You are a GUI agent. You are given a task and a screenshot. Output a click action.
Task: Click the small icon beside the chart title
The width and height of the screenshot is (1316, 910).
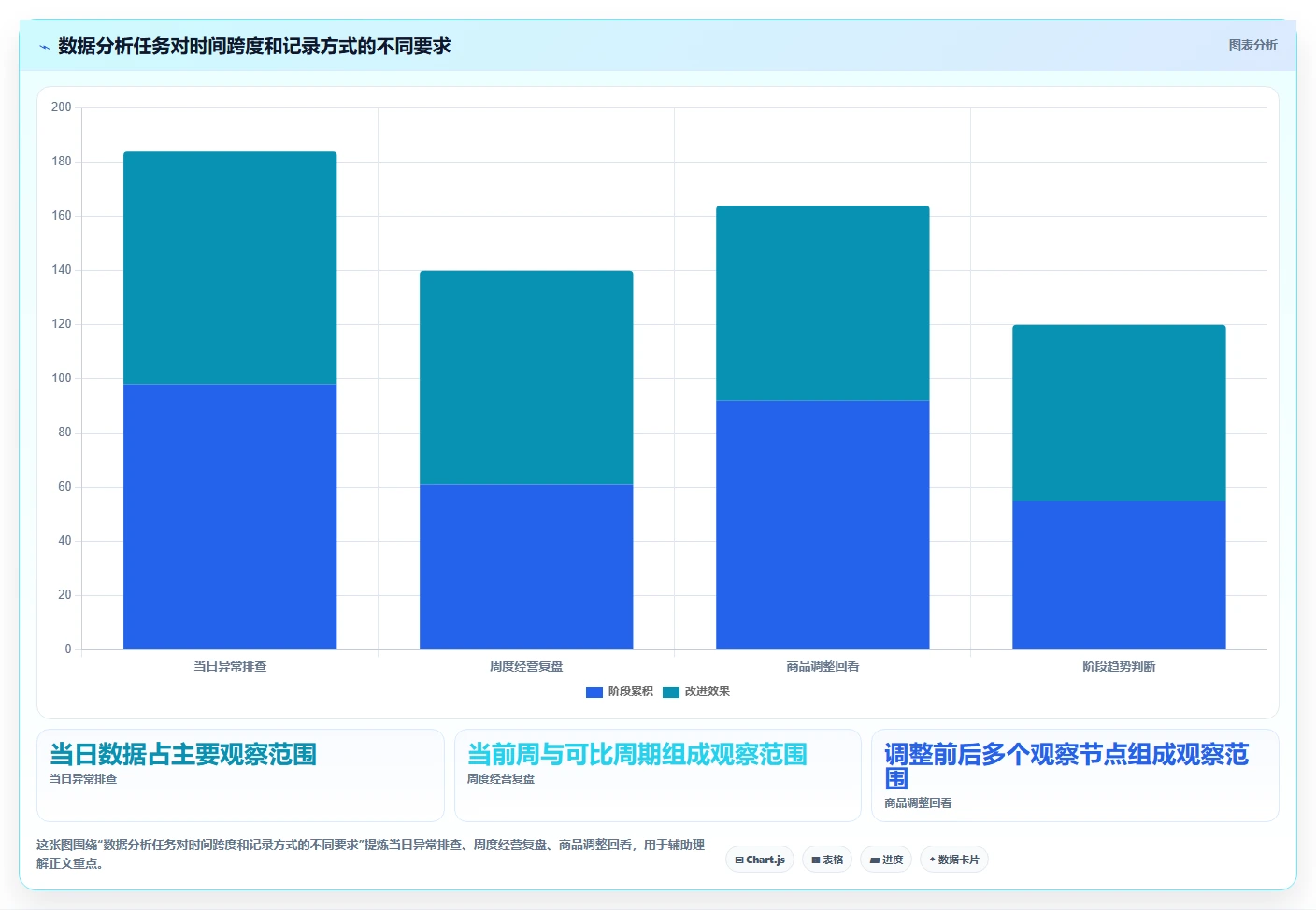click(44, 47)
